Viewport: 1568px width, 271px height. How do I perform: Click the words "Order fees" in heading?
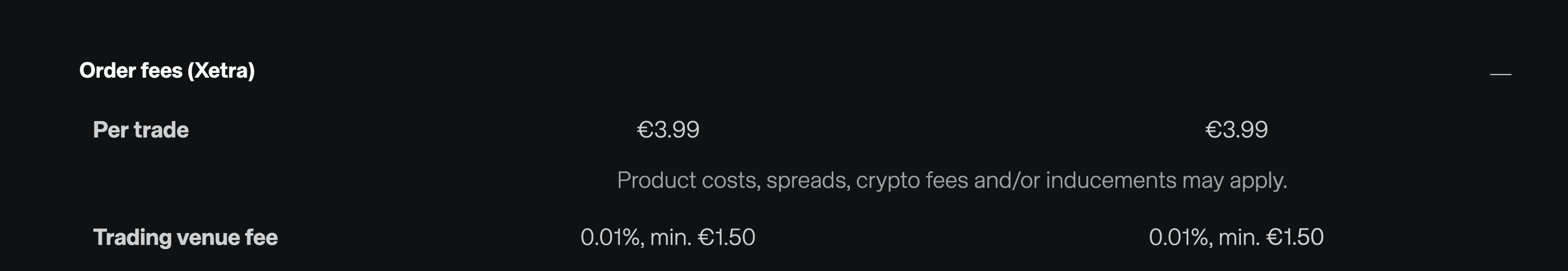pos(131,71)
